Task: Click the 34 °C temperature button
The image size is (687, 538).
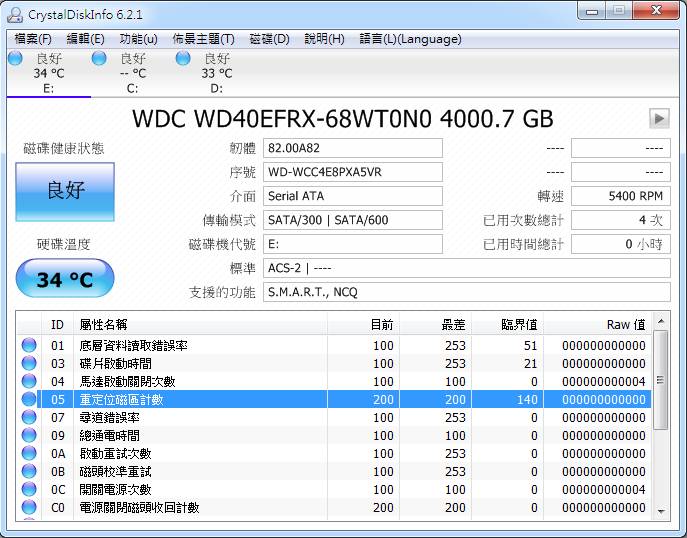Action: (65, 278)
